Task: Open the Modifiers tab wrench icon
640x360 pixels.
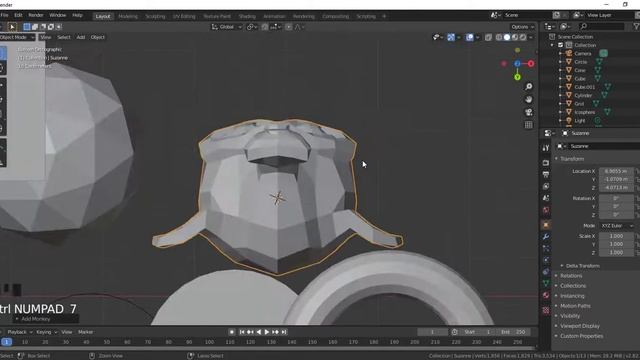Action: point(546,237)
